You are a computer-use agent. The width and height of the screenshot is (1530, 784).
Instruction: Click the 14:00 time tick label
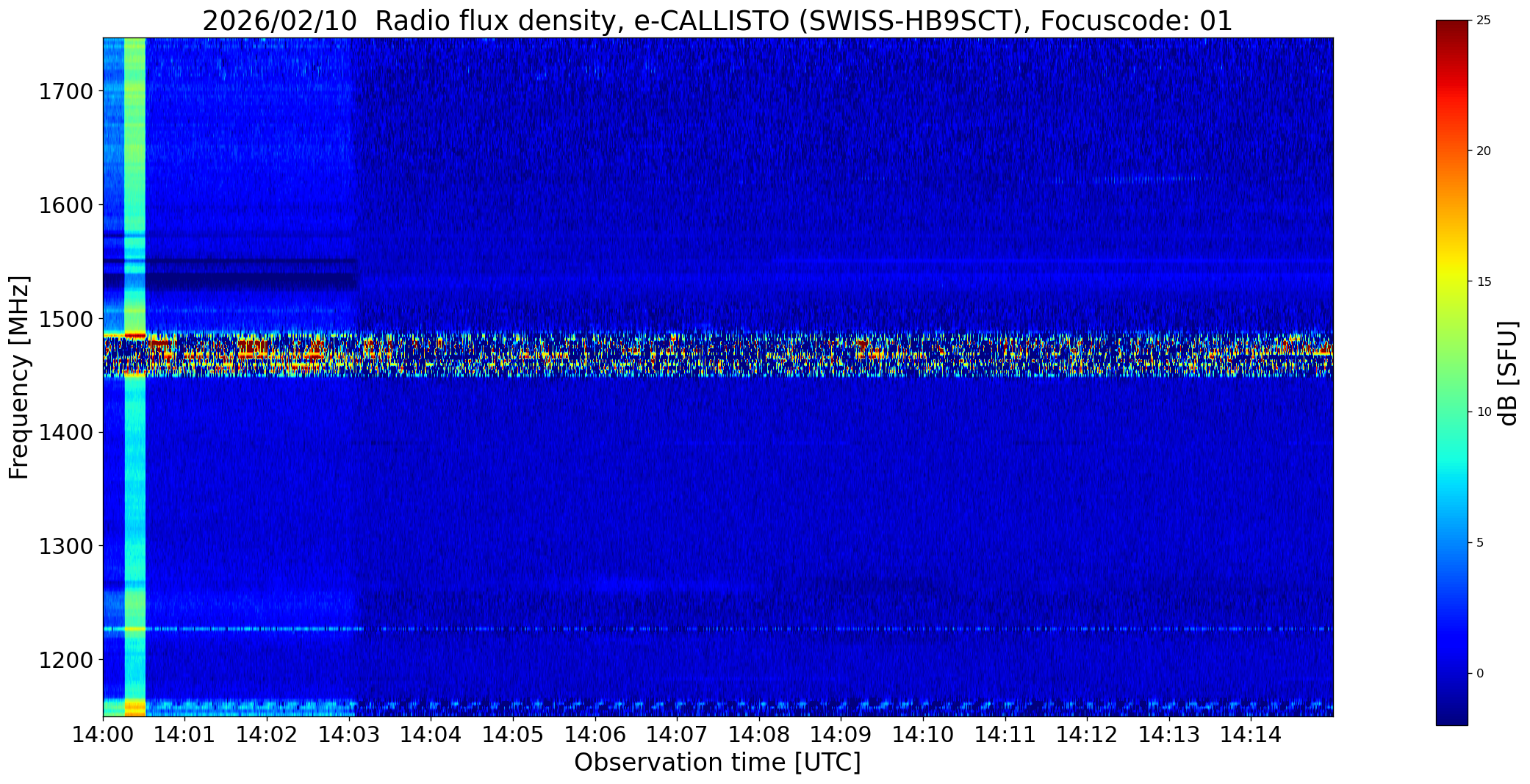pyautogui.click(x=103, y=734)
